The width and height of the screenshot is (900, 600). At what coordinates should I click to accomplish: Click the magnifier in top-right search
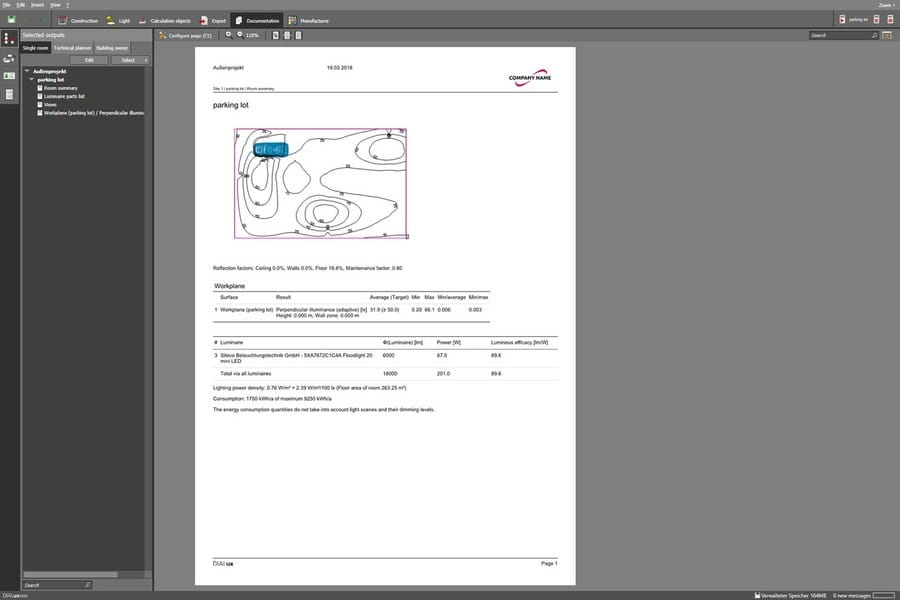pos(874,36)
